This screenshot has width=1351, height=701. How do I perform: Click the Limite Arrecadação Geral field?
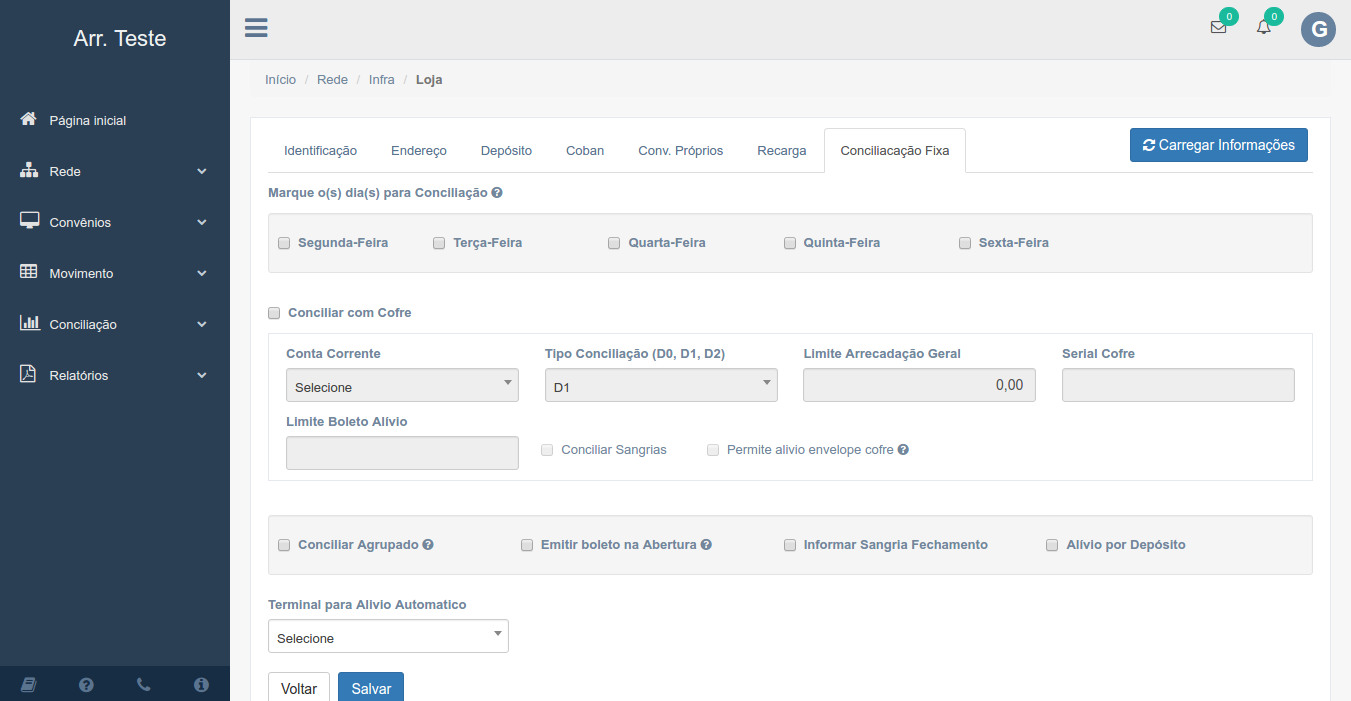919,385
